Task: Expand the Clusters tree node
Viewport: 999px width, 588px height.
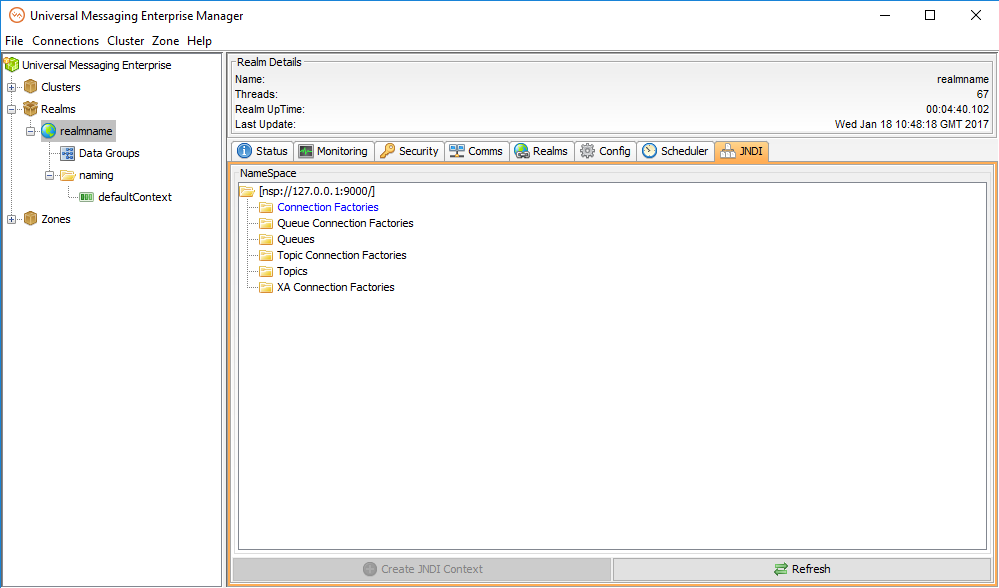Action: point(11,87)
